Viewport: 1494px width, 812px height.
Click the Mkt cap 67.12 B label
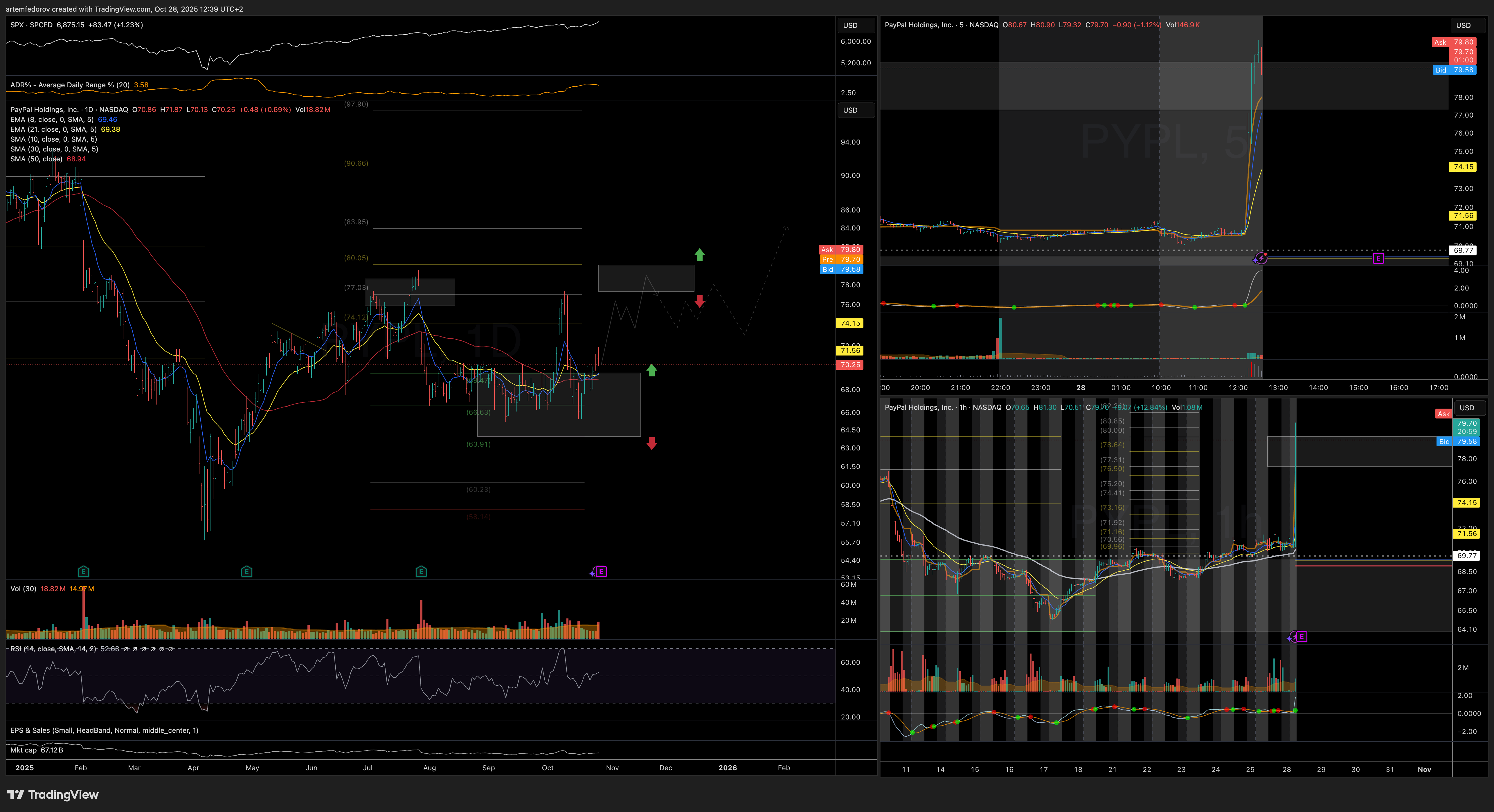tap(37, 750)
